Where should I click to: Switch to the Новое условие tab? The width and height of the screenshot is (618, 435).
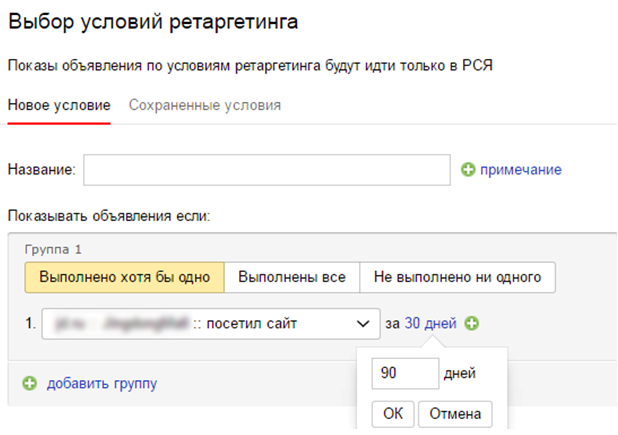[58, 105]
